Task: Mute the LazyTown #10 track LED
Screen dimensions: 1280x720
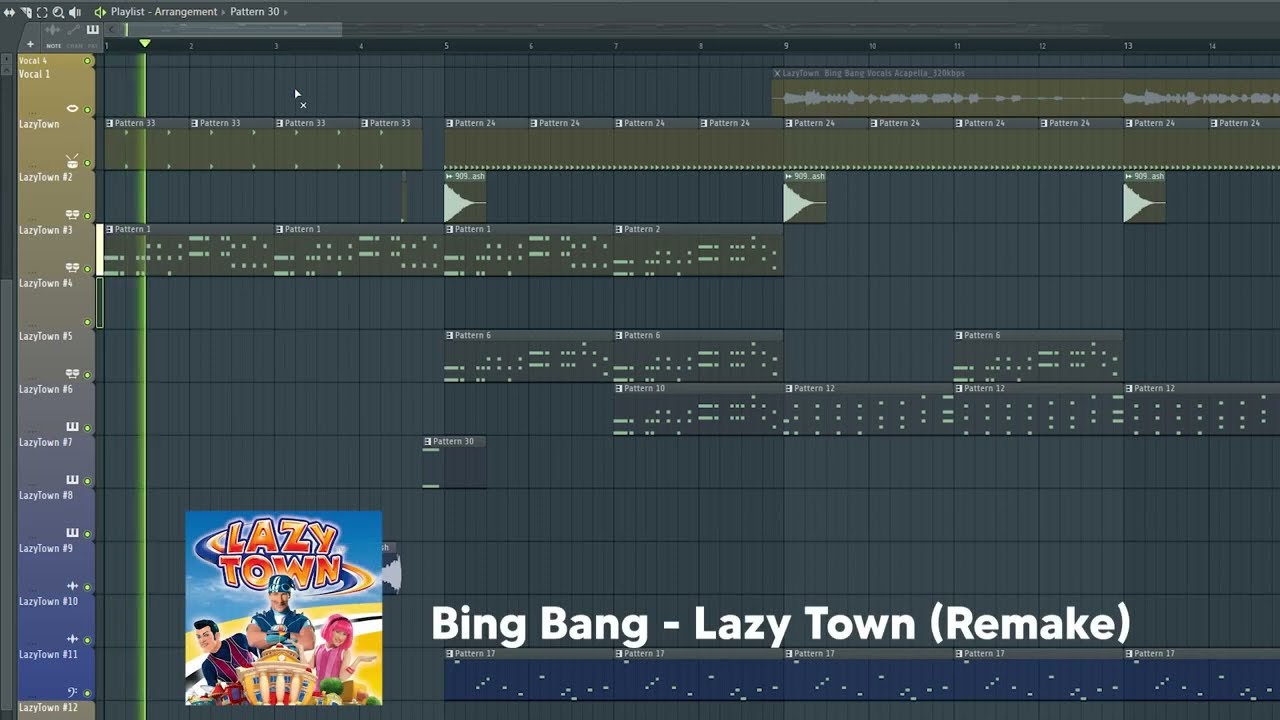Action: click(87, 639)
